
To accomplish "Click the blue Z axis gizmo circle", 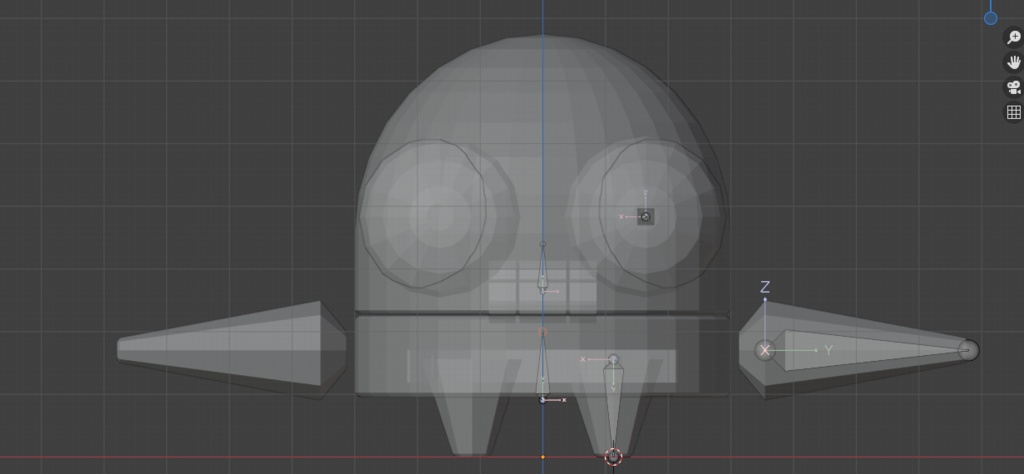I will pyautogui.click(x=991, y=18).
